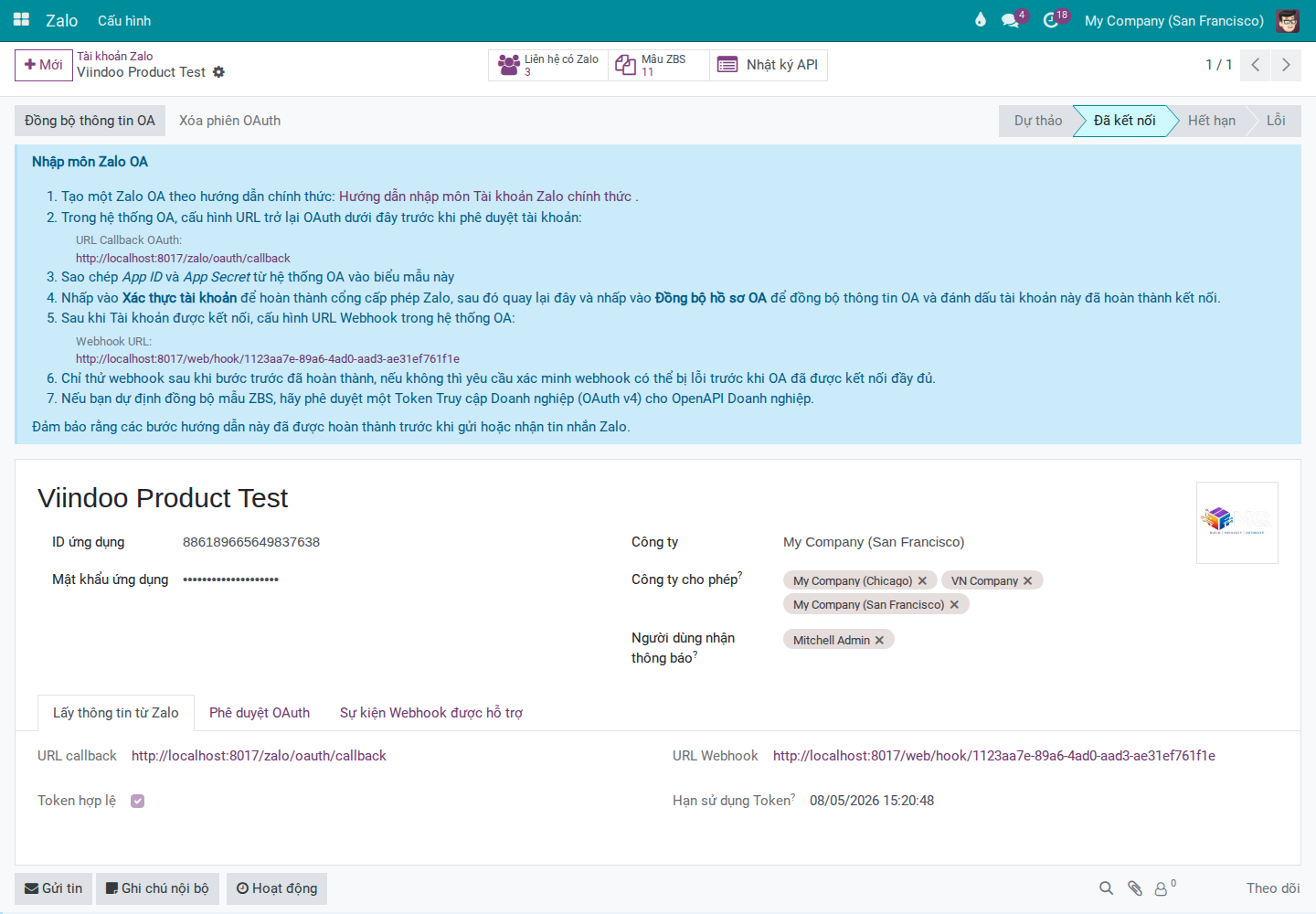Image resolution: width=1316 pixels, height=914 pixels.
Task: Open company switcher My Company (San Francisco)
Action: tap(1174, 20)
